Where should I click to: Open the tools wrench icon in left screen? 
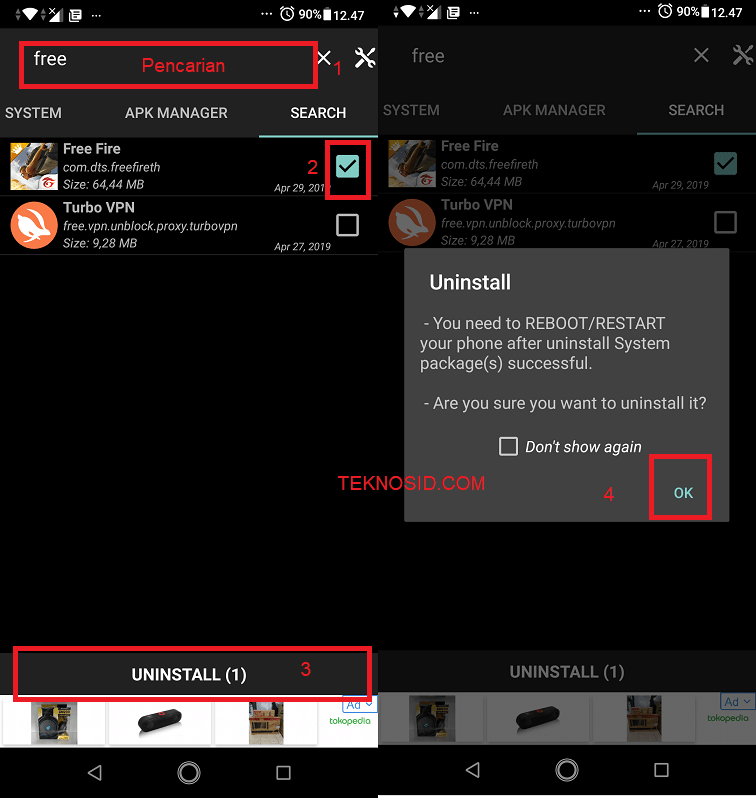click(x=365, y=58)
